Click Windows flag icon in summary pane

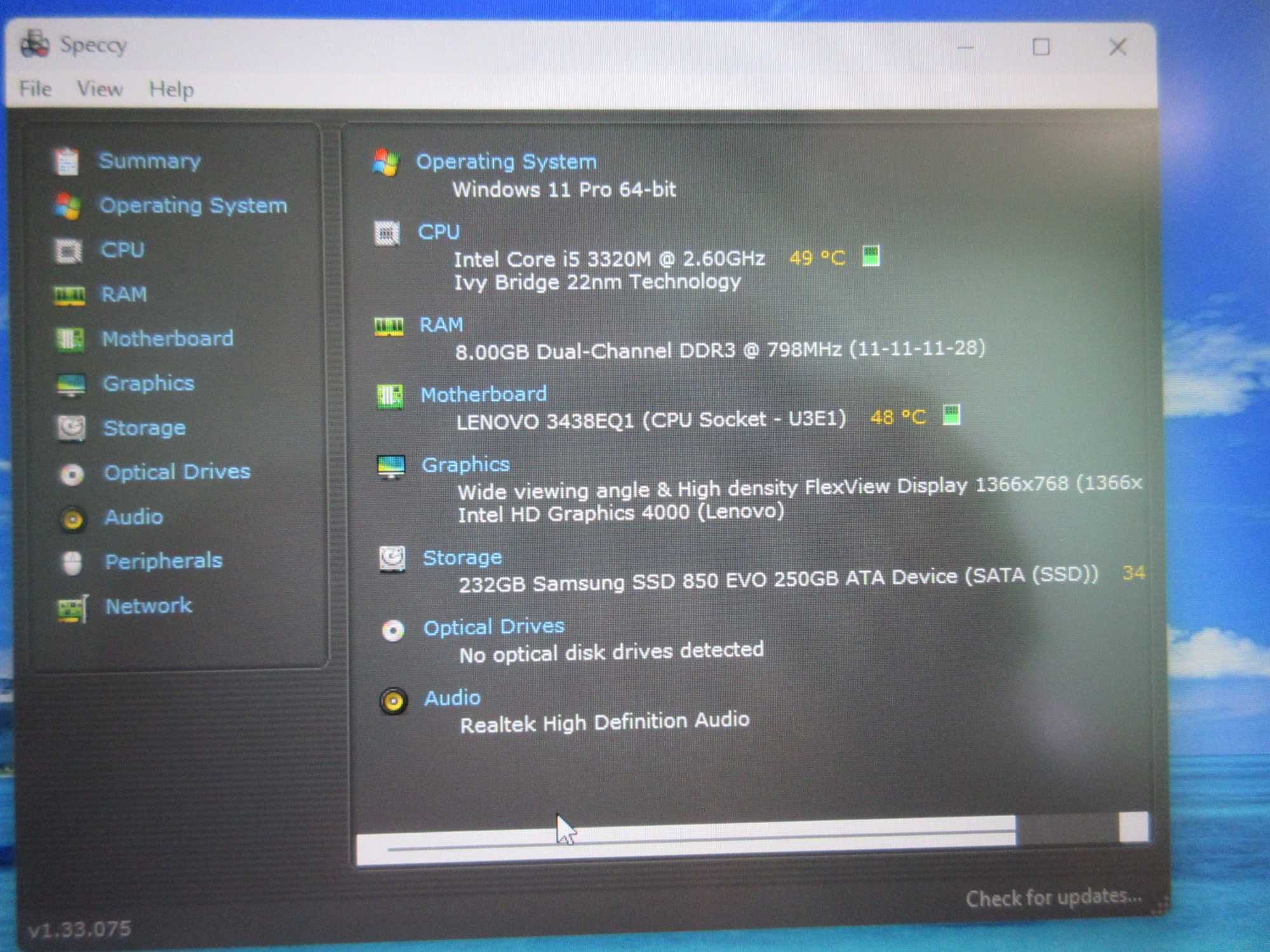click(385, 162)
